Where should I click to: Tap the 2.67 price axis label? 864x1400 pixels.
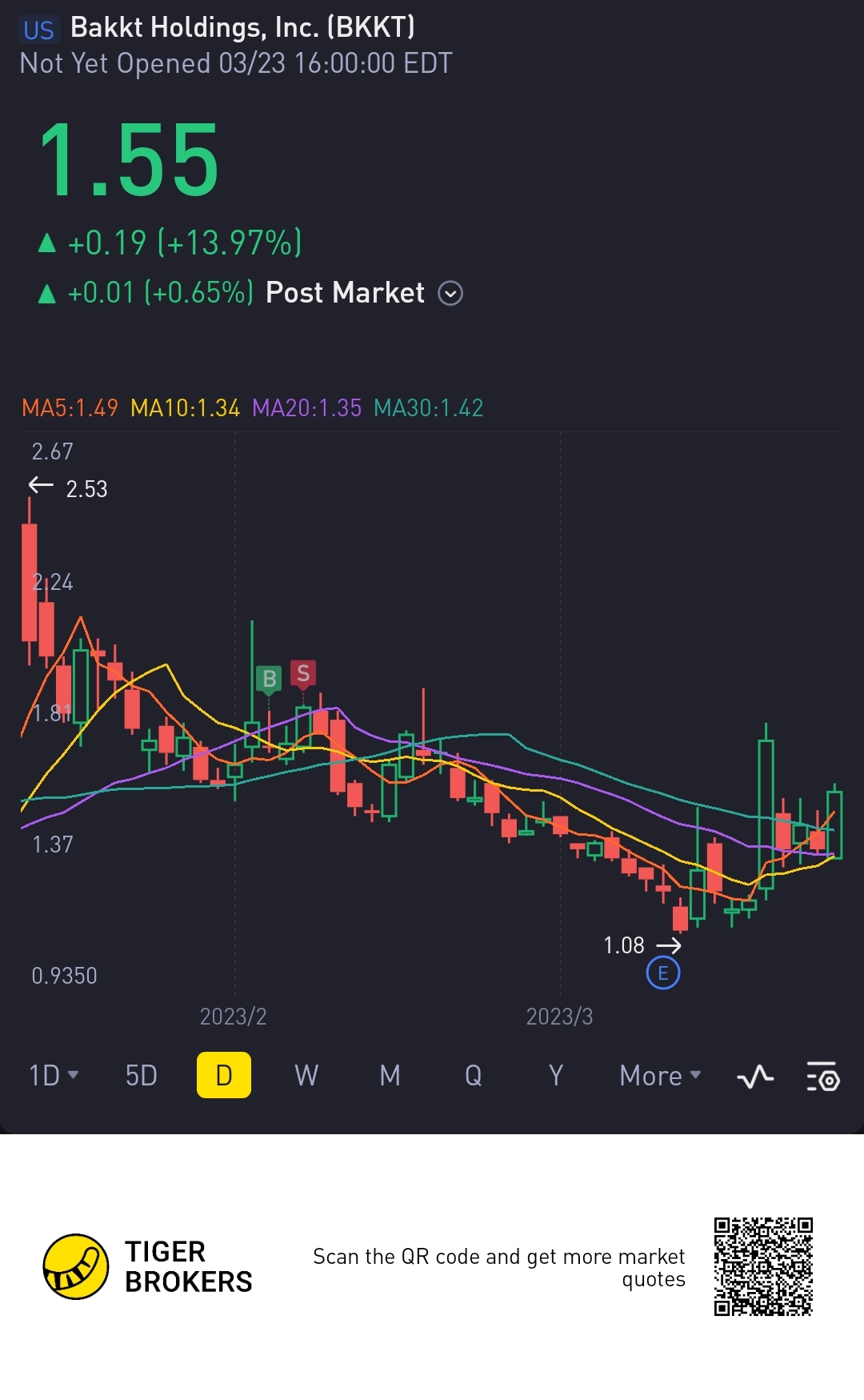point(52,451)
